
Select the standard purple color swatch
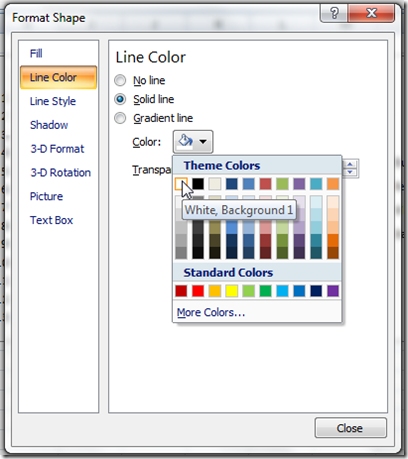point(333,291)
